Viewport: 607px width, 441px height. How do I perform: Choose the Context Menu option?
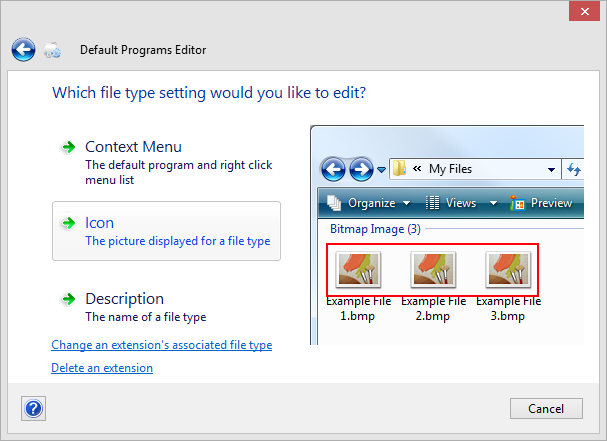[166, 163]
